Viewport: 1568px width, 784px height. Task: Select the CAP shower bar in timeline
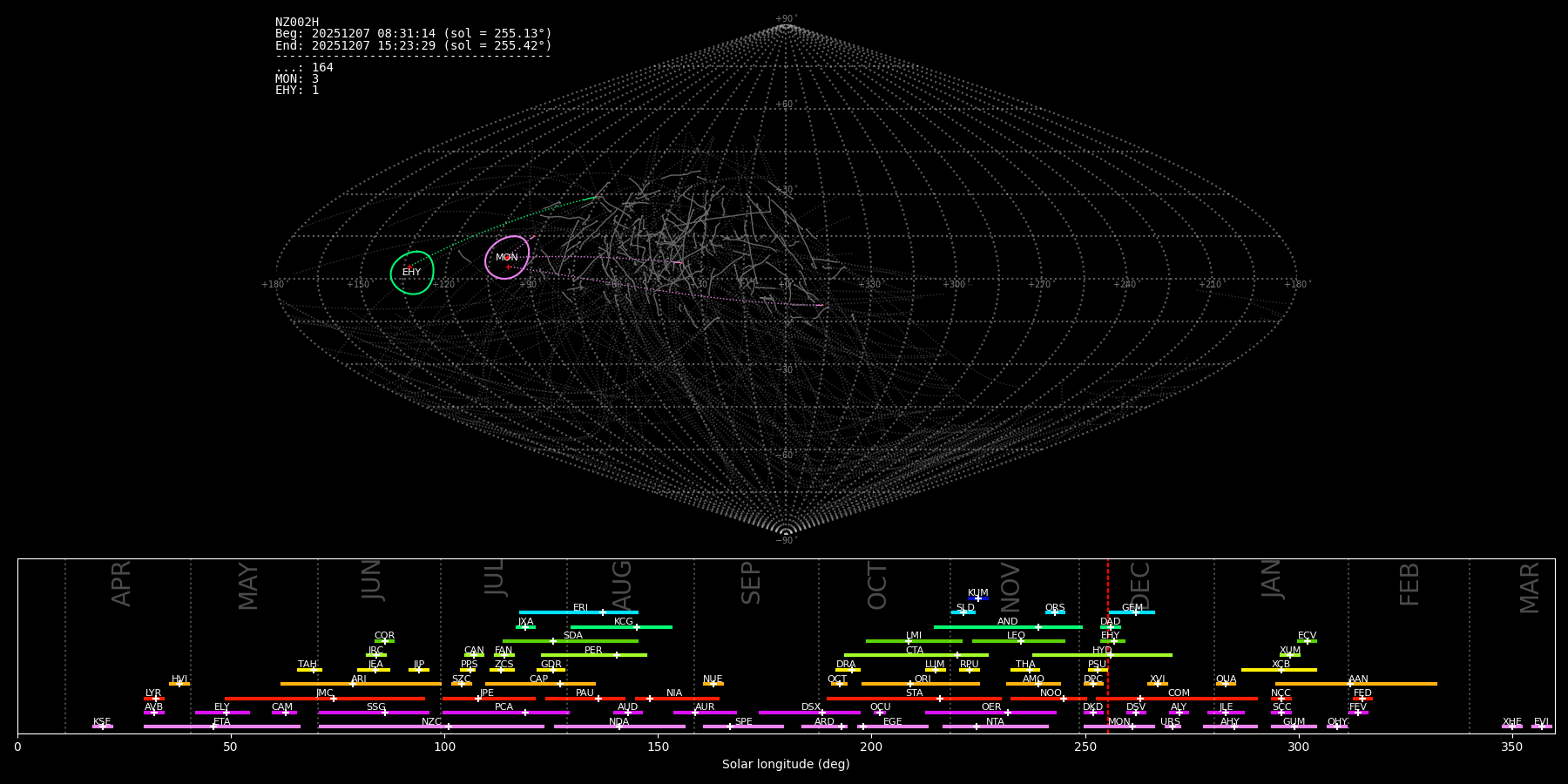point(540,684)
